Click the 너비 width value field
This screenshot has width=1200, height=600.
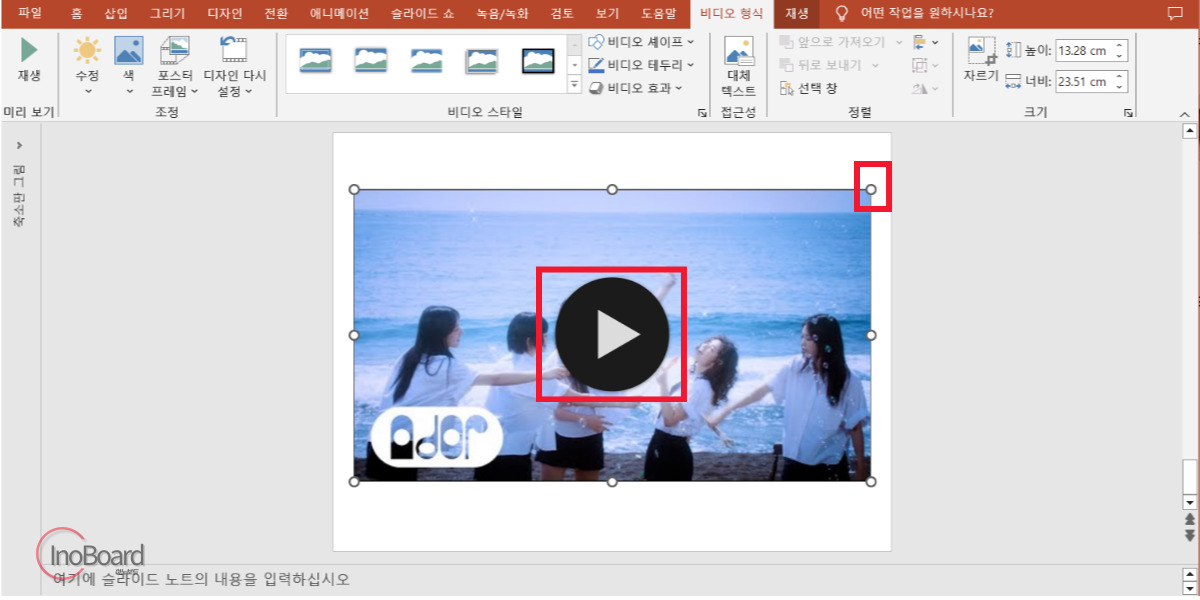tap(1084, 82)
